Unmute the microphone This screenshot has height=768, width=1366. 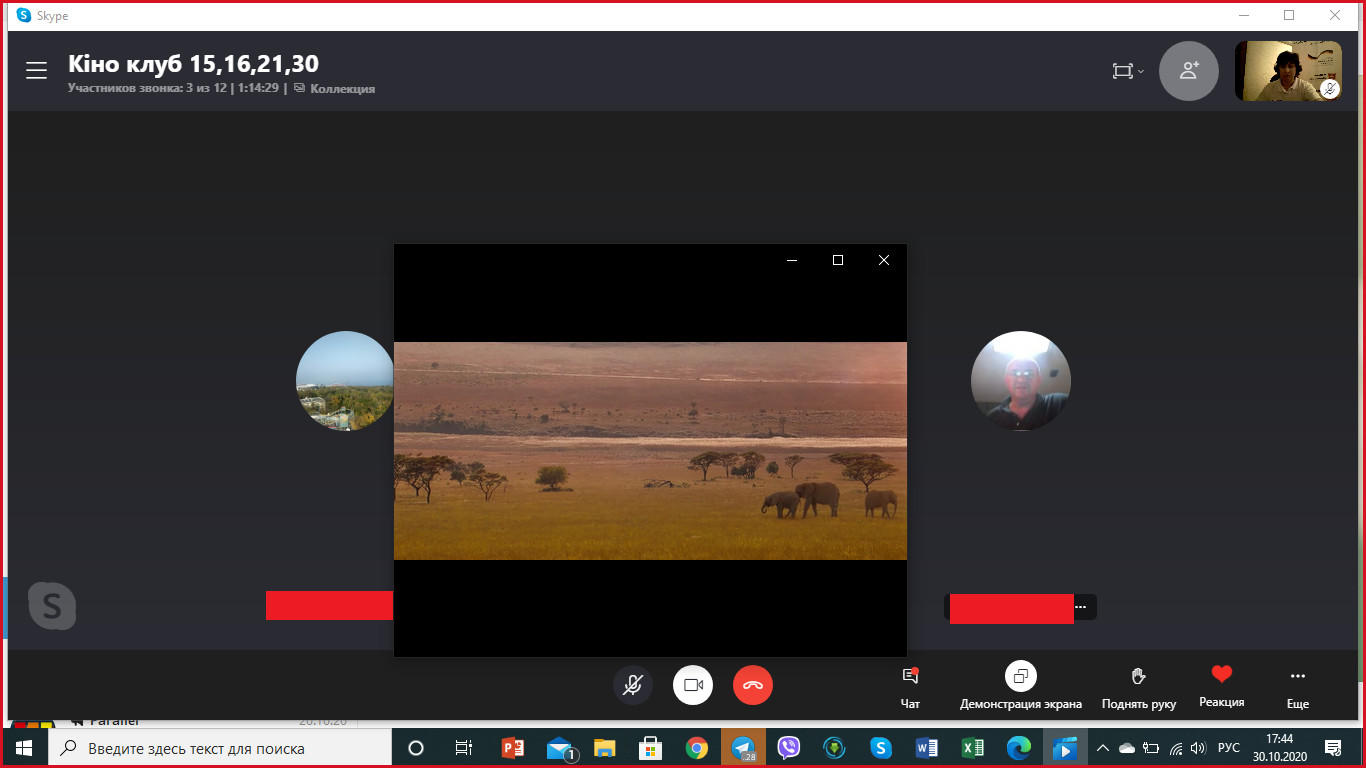(633, 685)
